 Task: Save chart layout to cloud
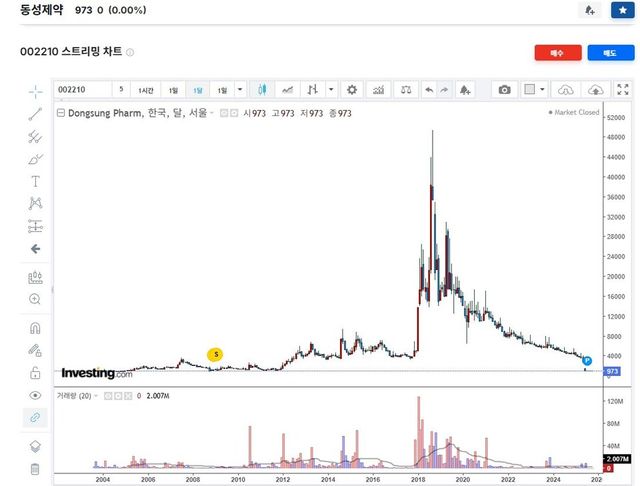(596, 89)
